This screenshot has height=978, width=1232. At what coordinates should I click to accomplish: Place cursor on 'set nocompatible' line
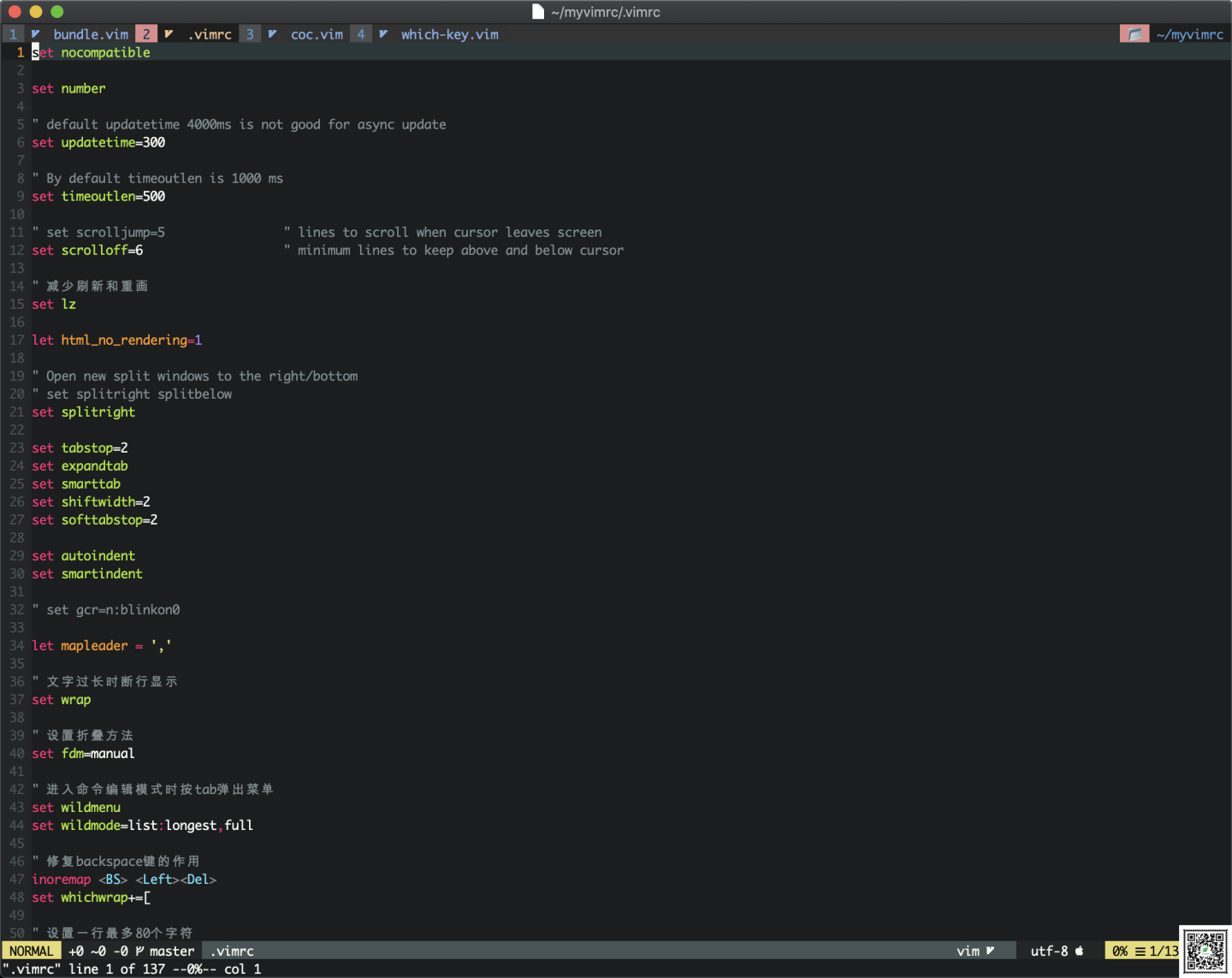tap(91, 52)
